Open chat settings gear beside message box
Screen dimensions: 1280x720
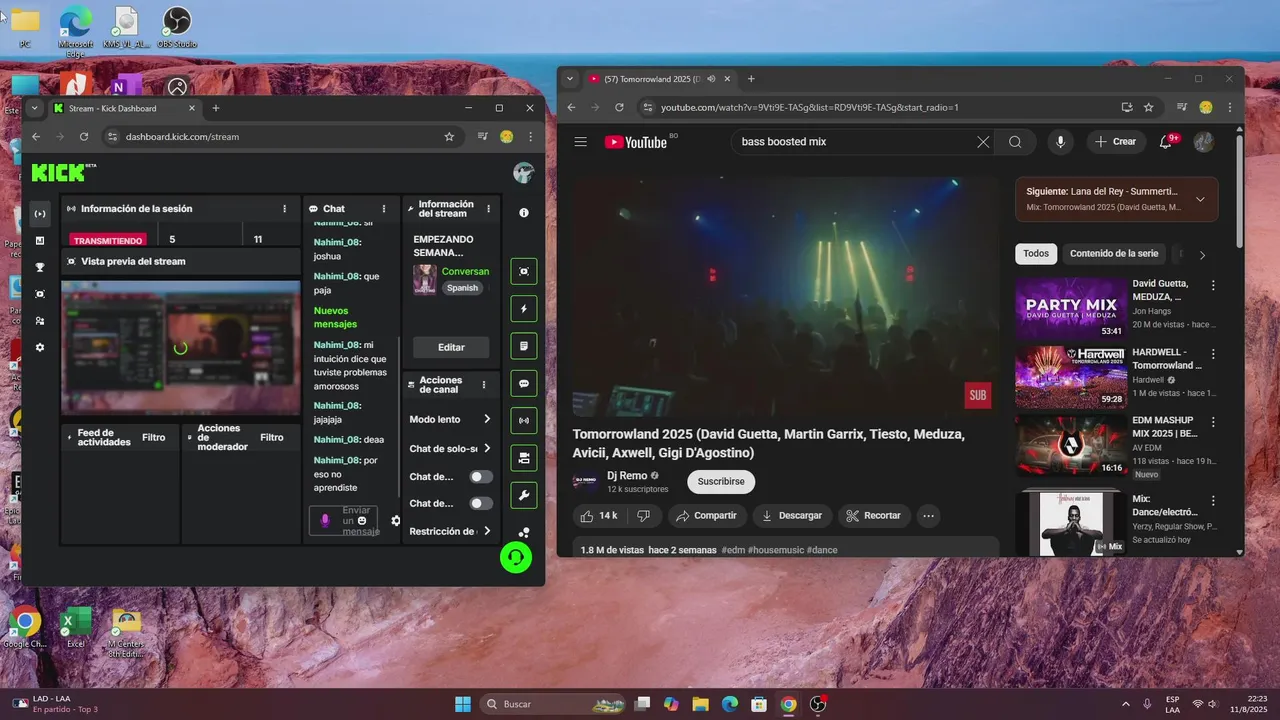(x=395, y=521)
